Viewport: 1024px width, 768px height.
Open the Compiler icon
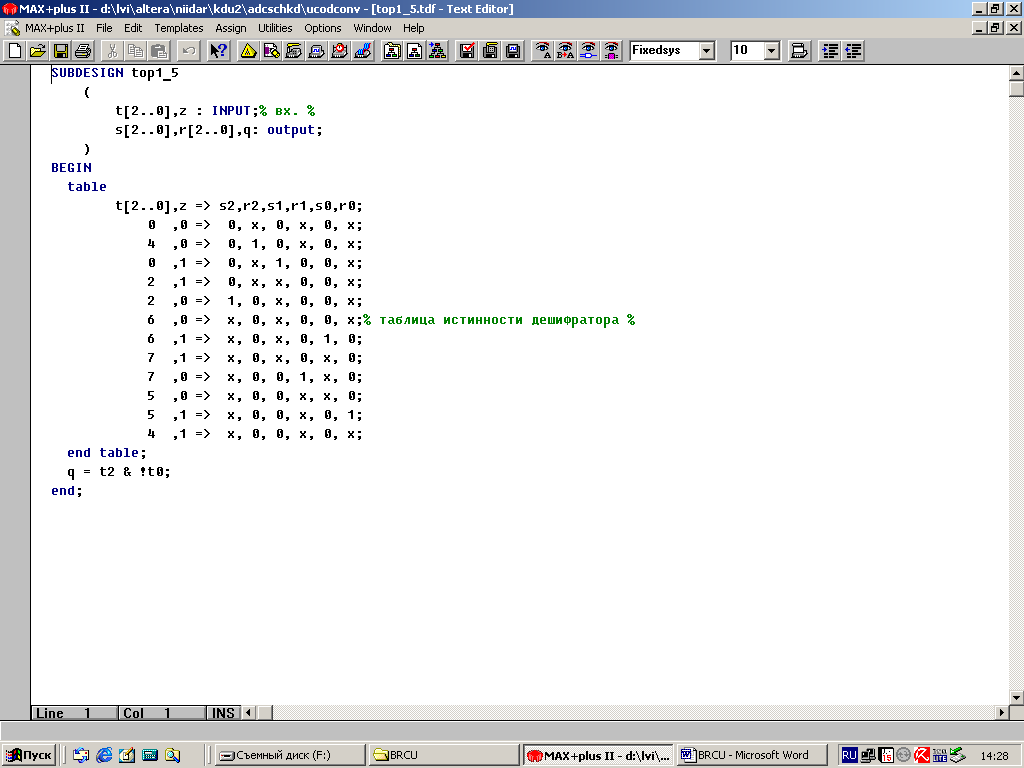pos(294,50)
